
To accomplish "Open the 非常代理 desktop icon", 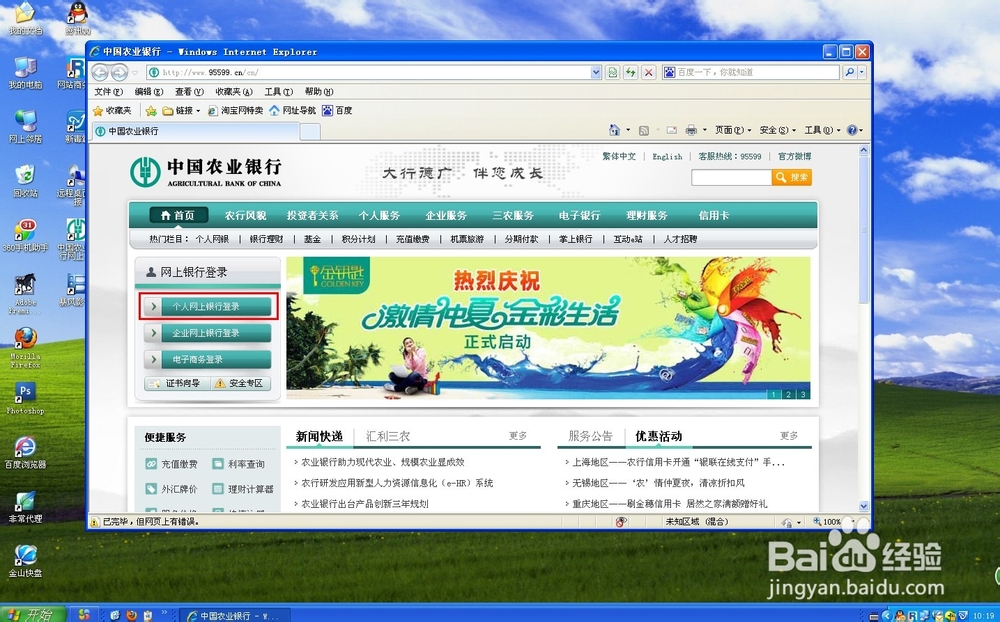I will 25,507.
